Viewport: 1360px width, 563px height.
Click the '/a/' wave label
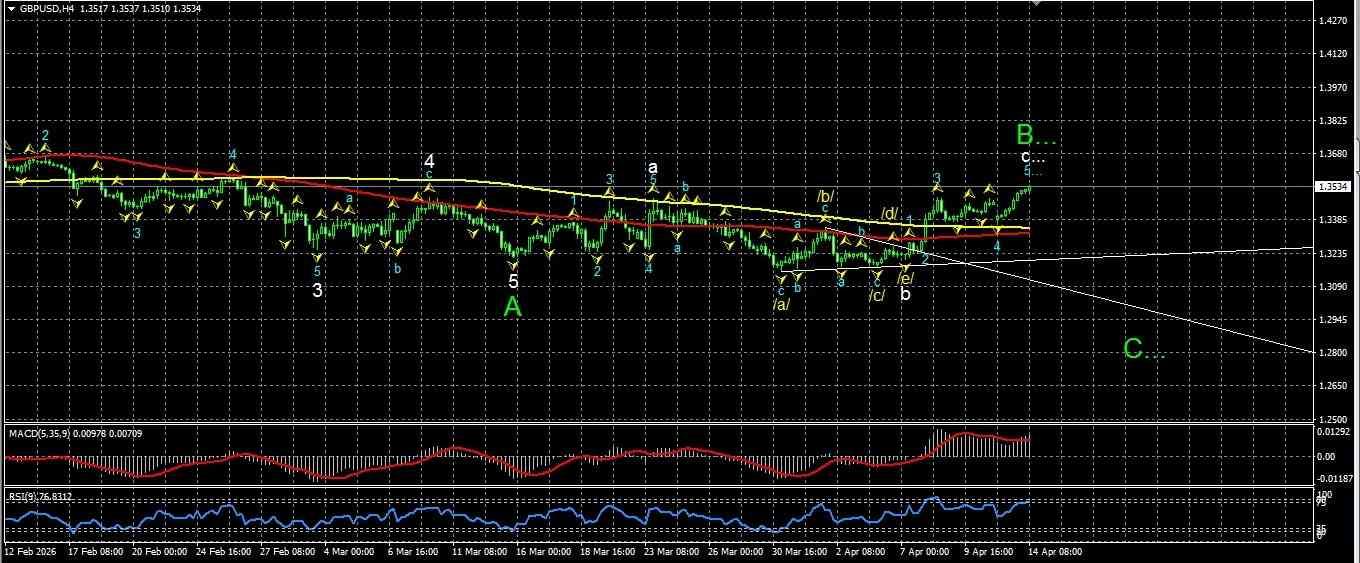click(x=782, y=304)
